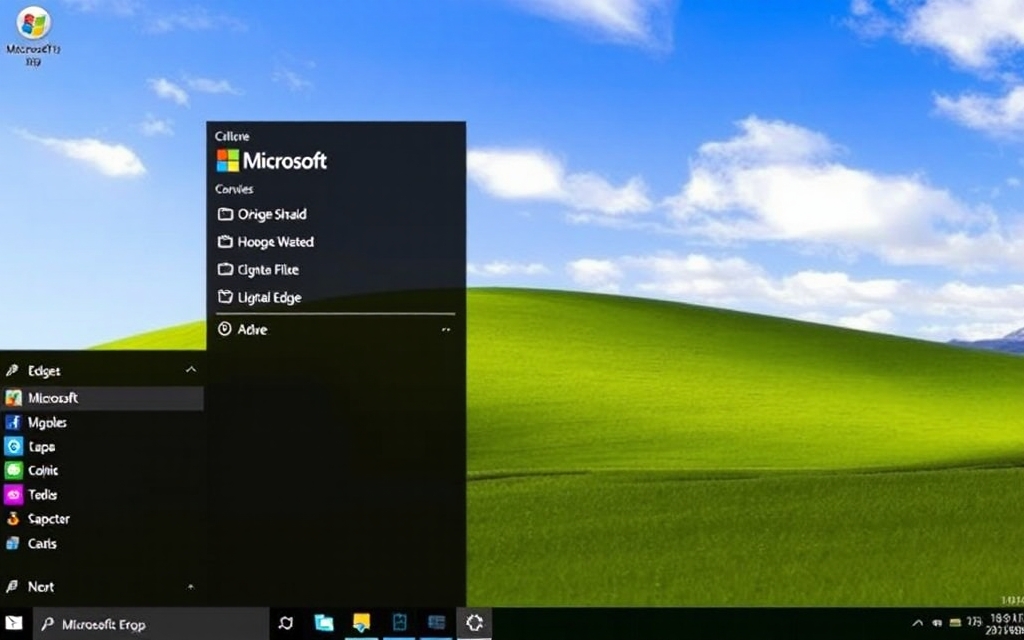1024x640 pixels.
Task: Click the Microsoft Erop search box
Action: (x=151, y=624)
